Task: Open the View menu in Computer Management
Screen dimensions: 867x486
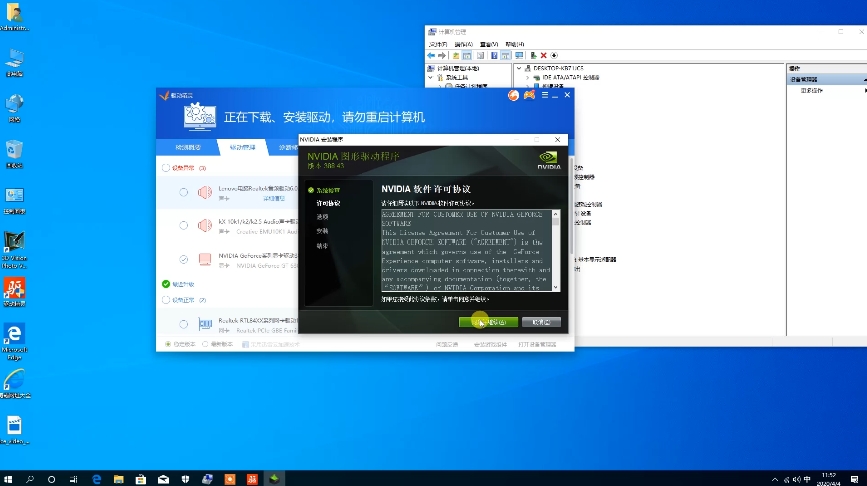Action: (489, 44)
